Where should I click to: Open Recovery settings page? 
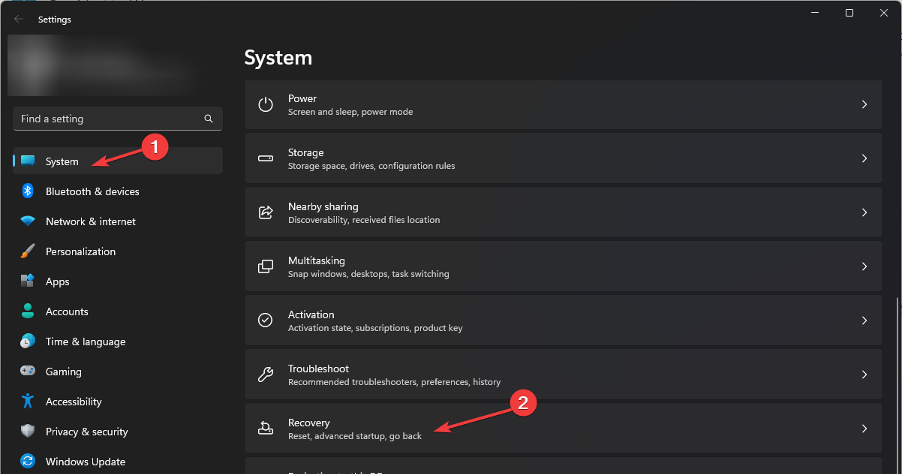click(563, 429)
